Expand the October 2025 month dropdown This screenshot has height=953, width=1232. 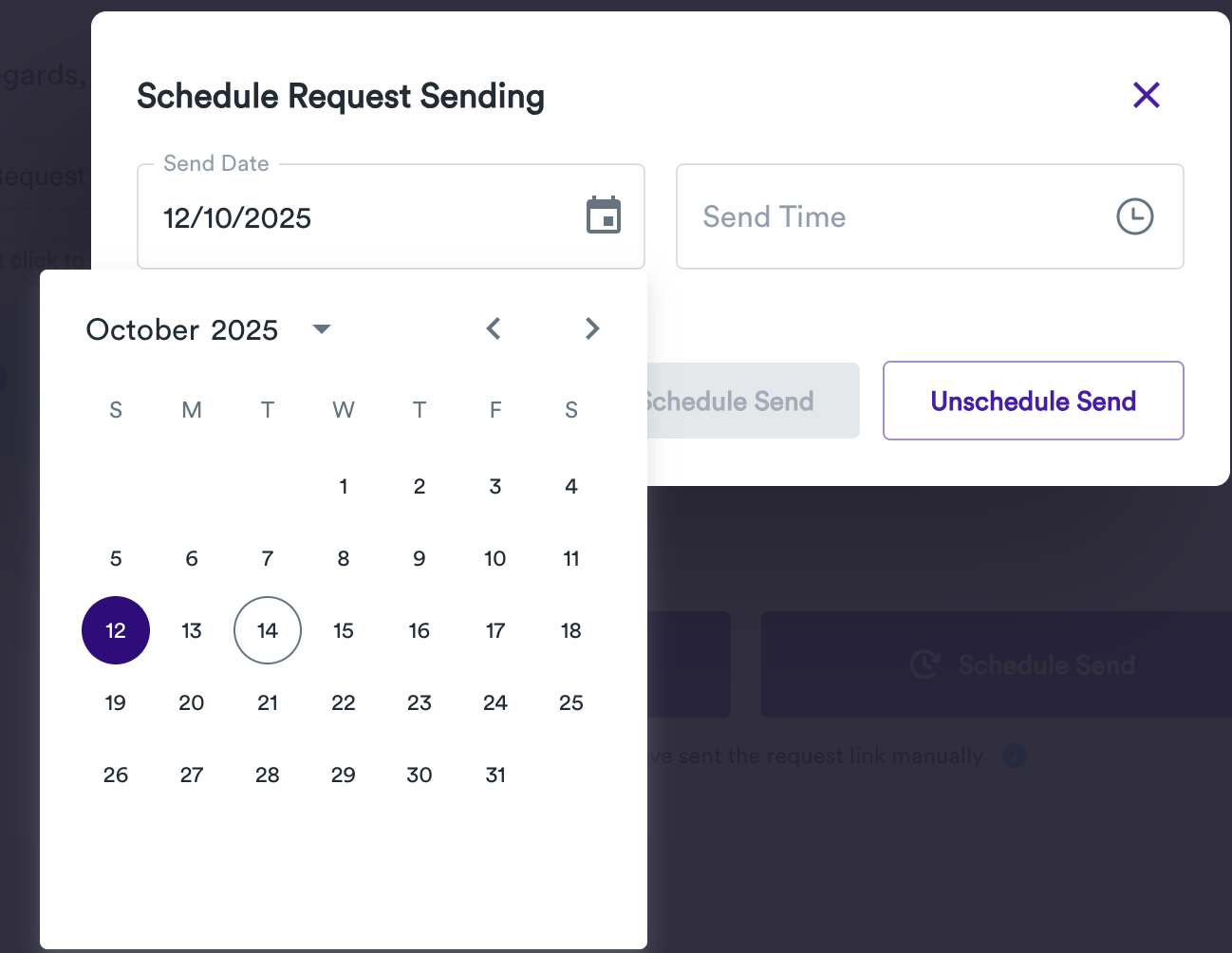[x=322, y=329]
